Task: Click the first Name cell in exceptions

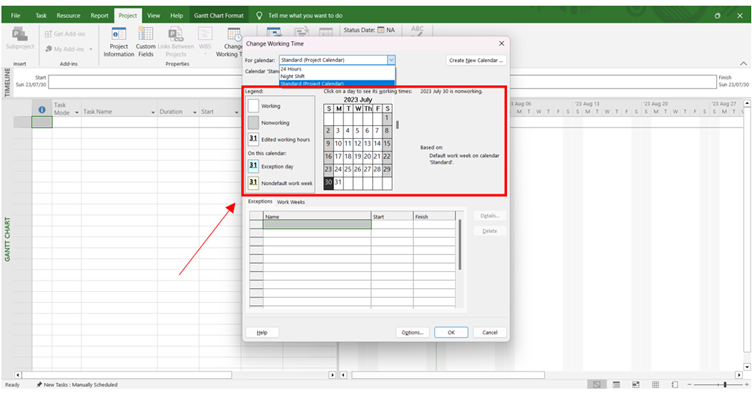Action: [317, 224]
